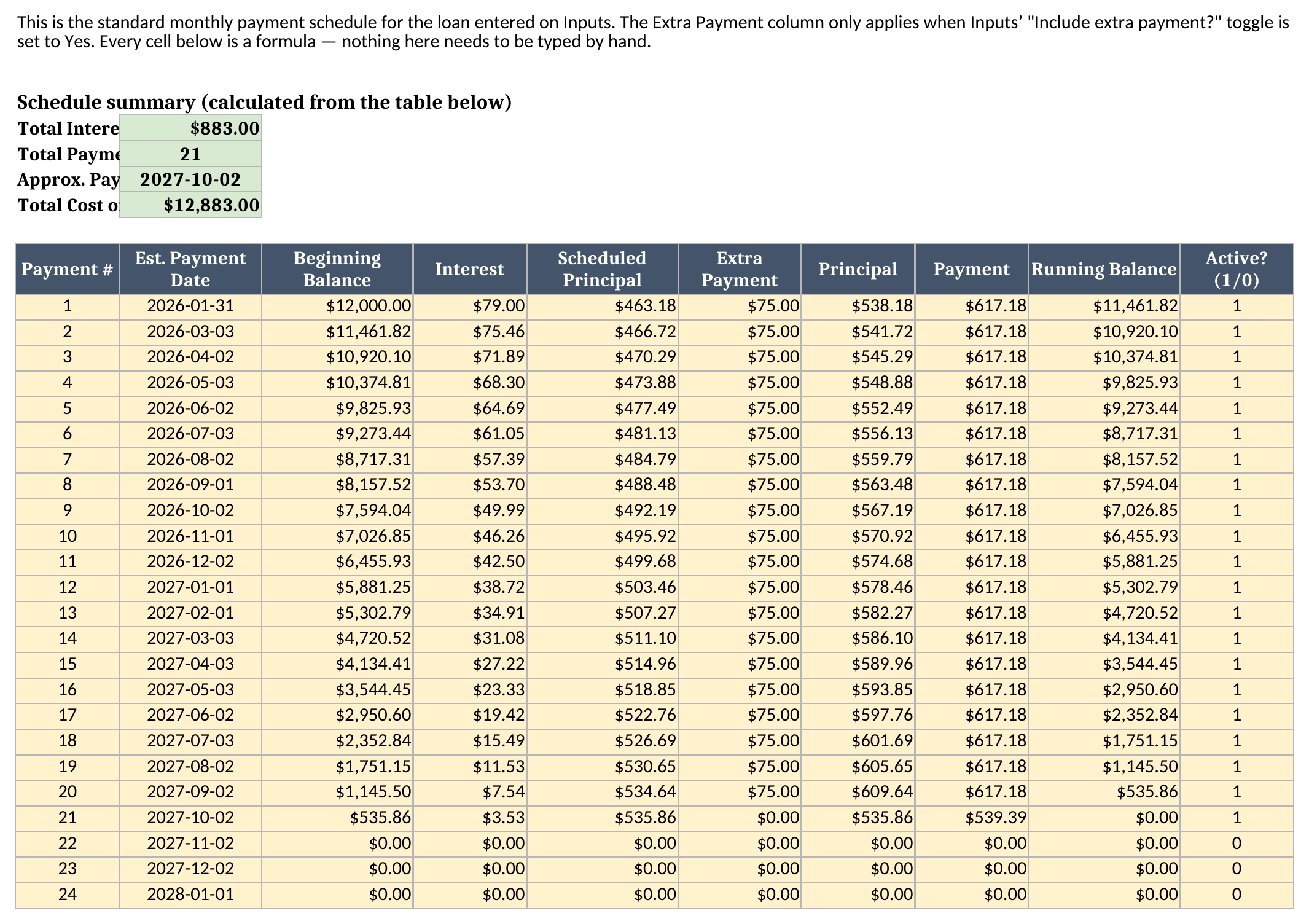Click payment date 2027-11-02
Screen dimensions: 1309x924
[x=190, y=844]
